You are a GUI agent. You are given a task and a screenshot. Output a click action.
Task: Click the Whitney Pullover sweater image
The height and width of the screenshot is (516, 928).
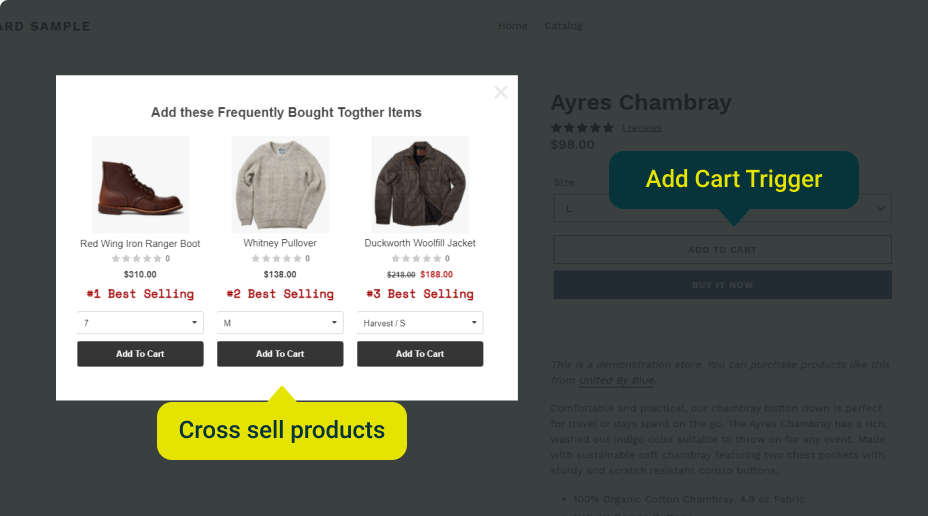pos(280,184)
